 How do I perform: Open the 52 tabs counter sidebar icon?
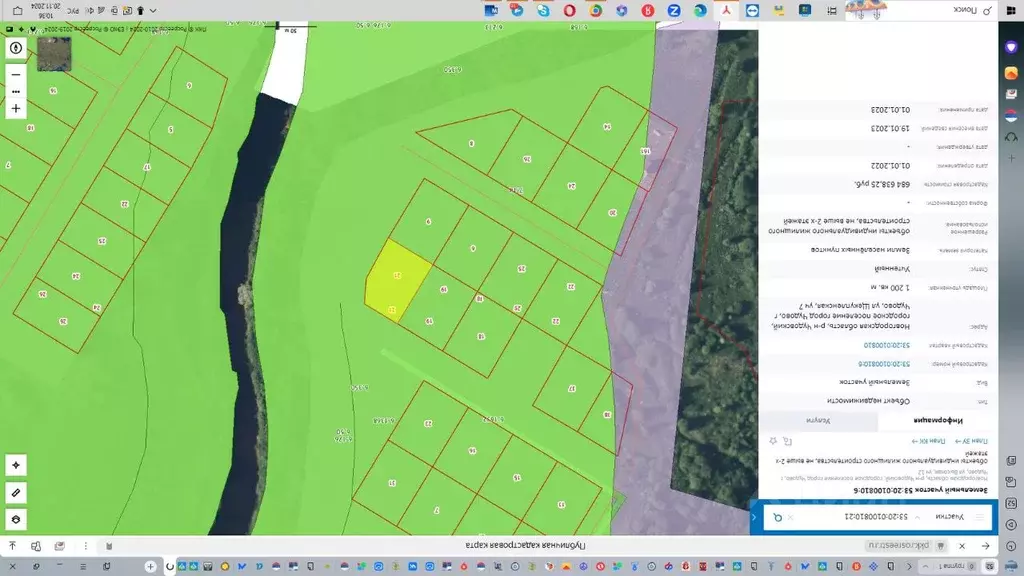pos(1011,504)
